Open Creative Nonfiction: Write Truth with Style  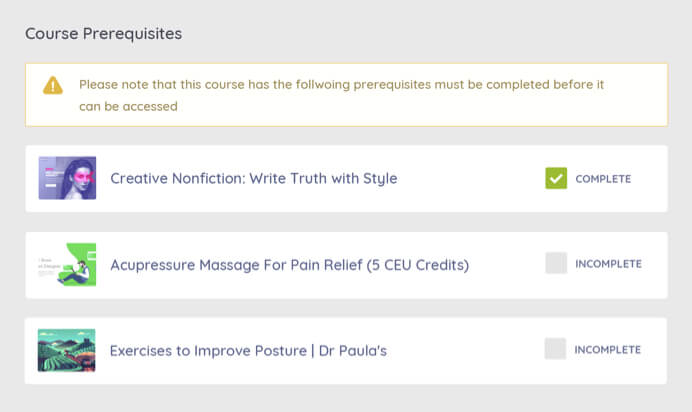pos(254,178)
